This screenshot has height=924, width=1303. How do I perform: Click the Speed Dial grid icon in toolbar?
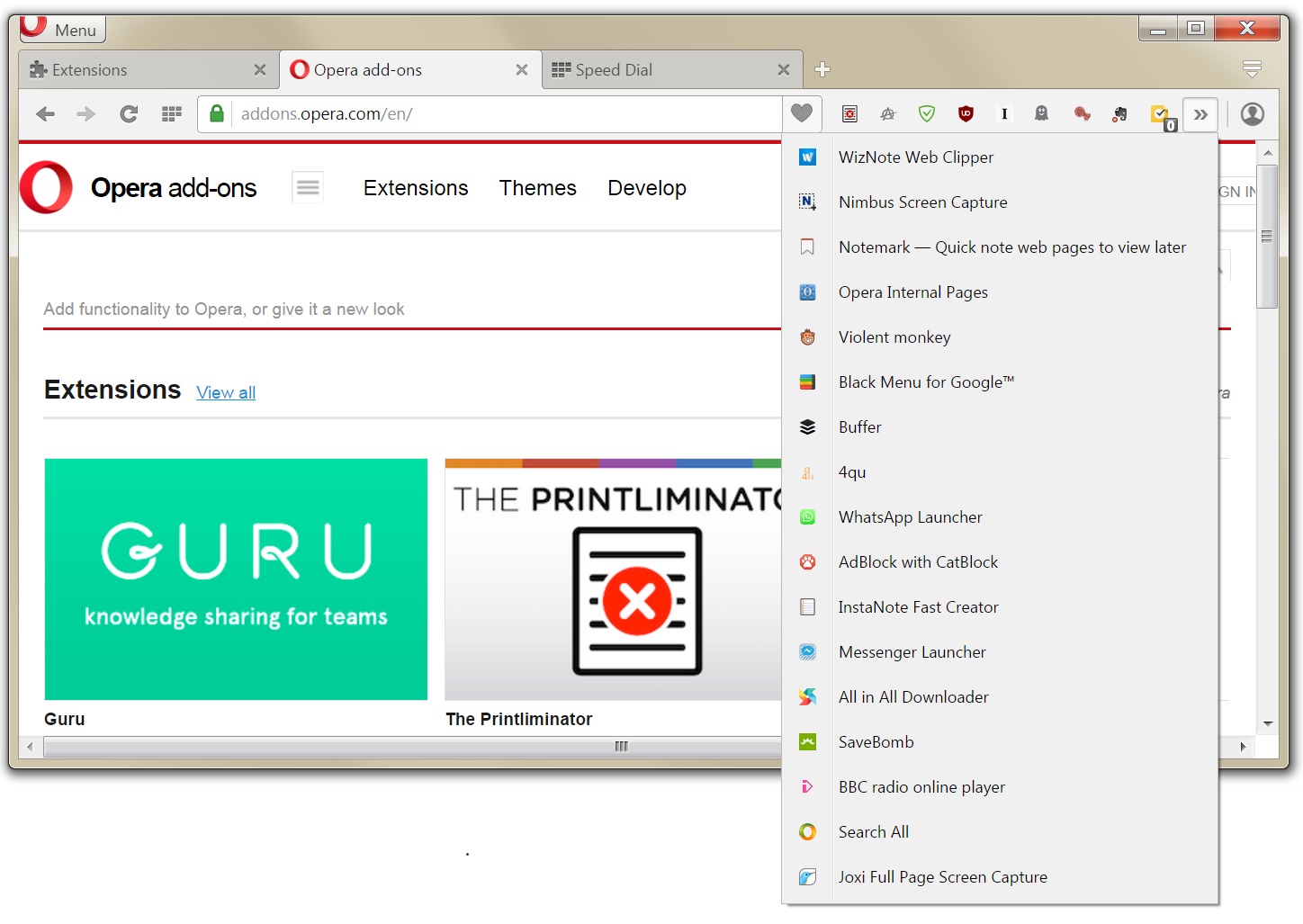171,114
